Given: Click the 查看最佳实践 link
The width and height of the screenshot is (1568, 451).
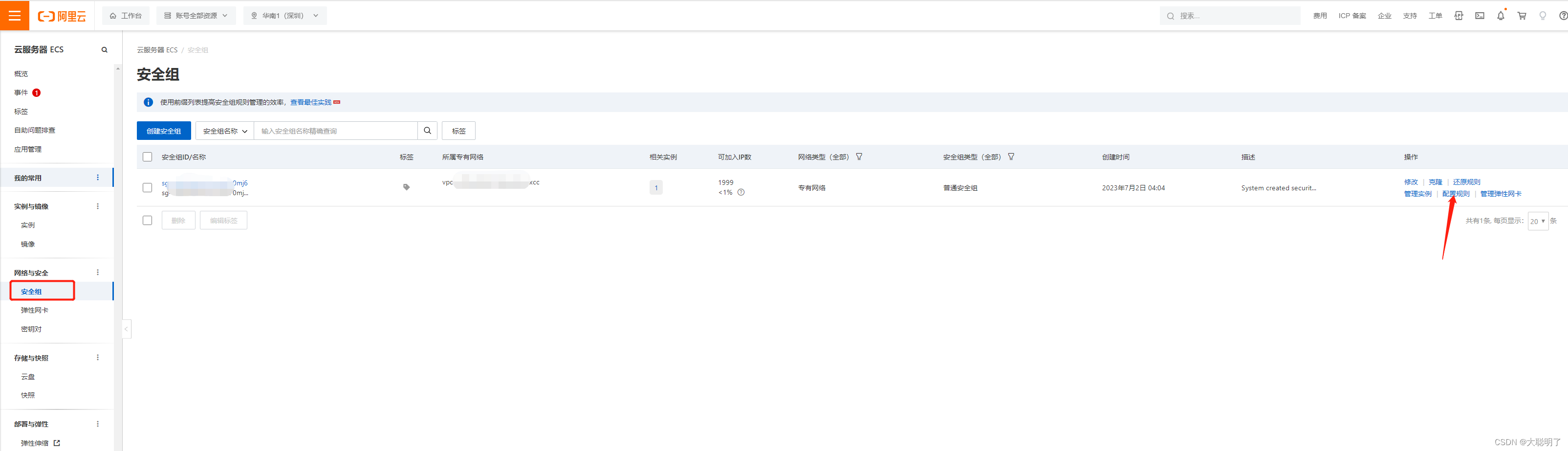Looking at the screenshot, I should (x=310, y=102).
